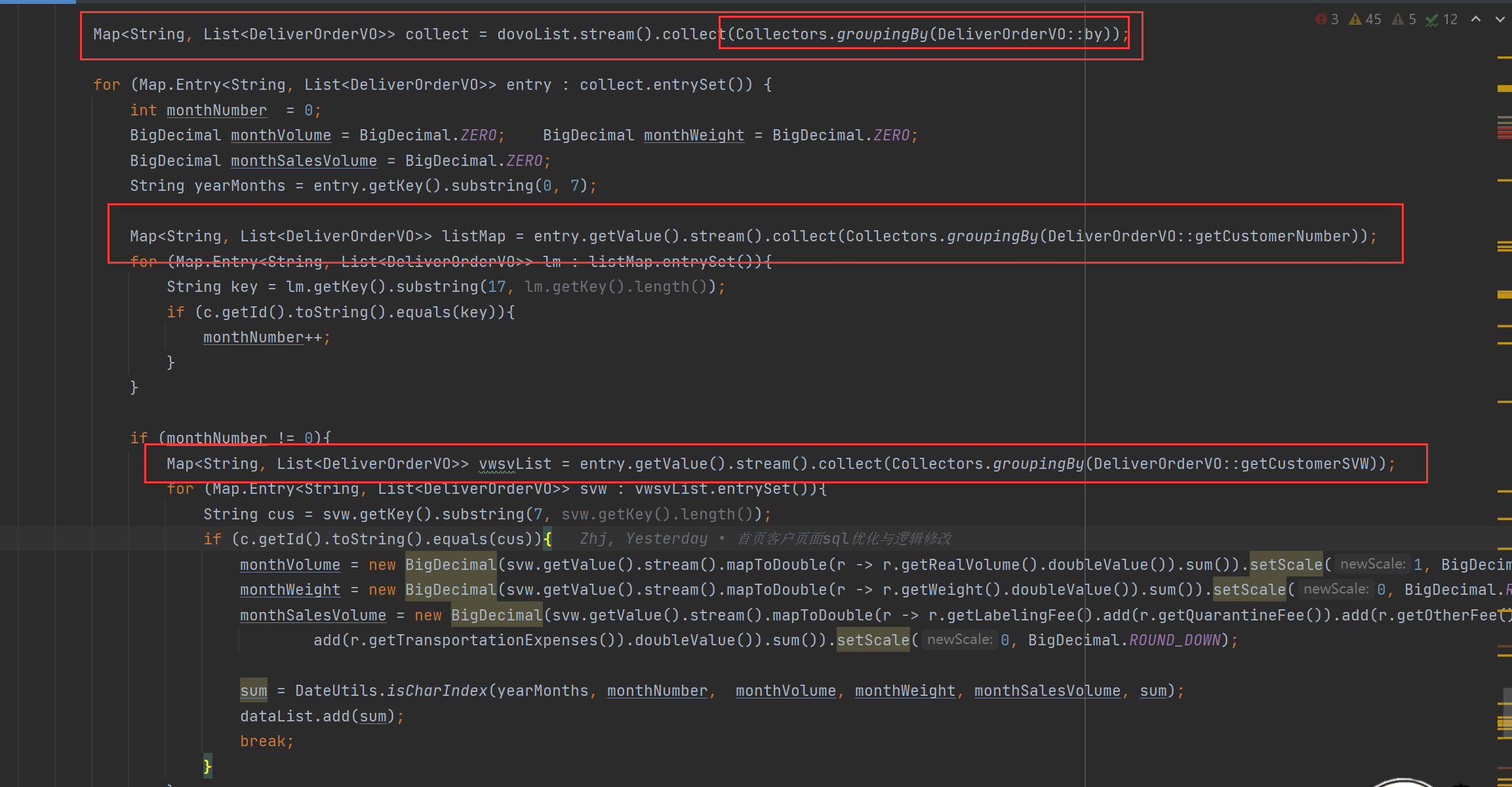Click the highlighted closing yellow brace
This screenshot has height=787, width=1512.
click(207, 766)
